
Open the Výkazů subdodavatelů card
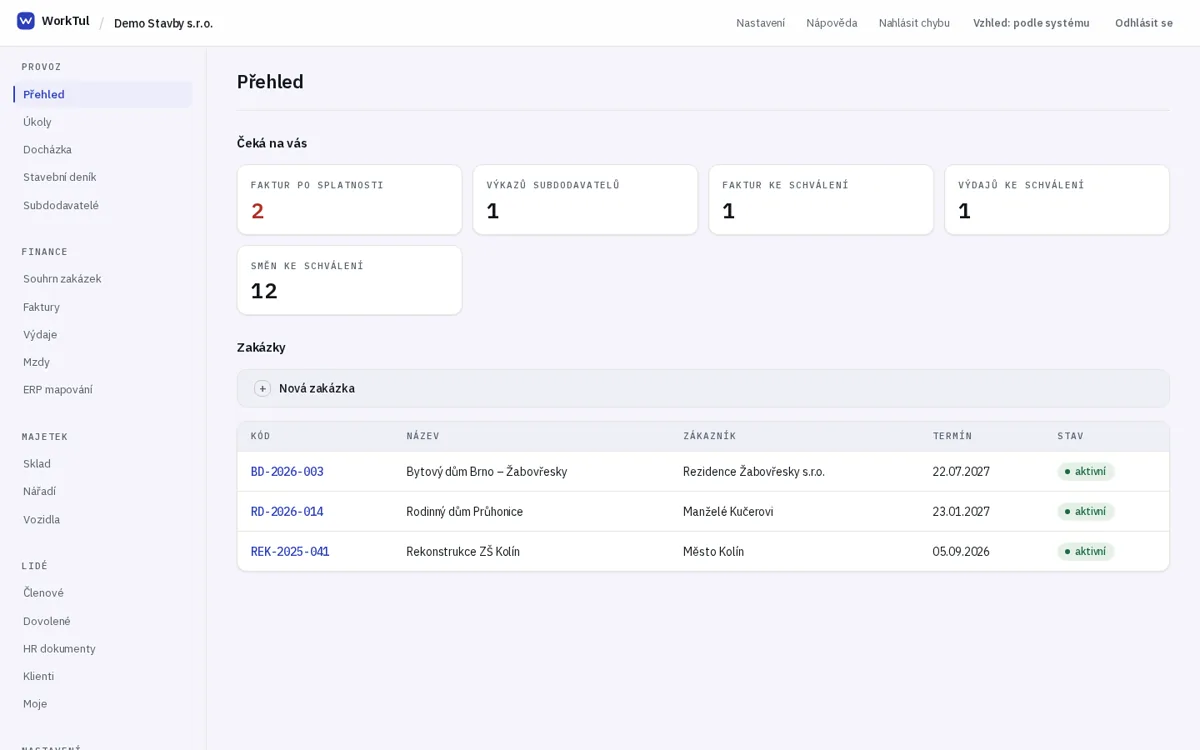585,200
